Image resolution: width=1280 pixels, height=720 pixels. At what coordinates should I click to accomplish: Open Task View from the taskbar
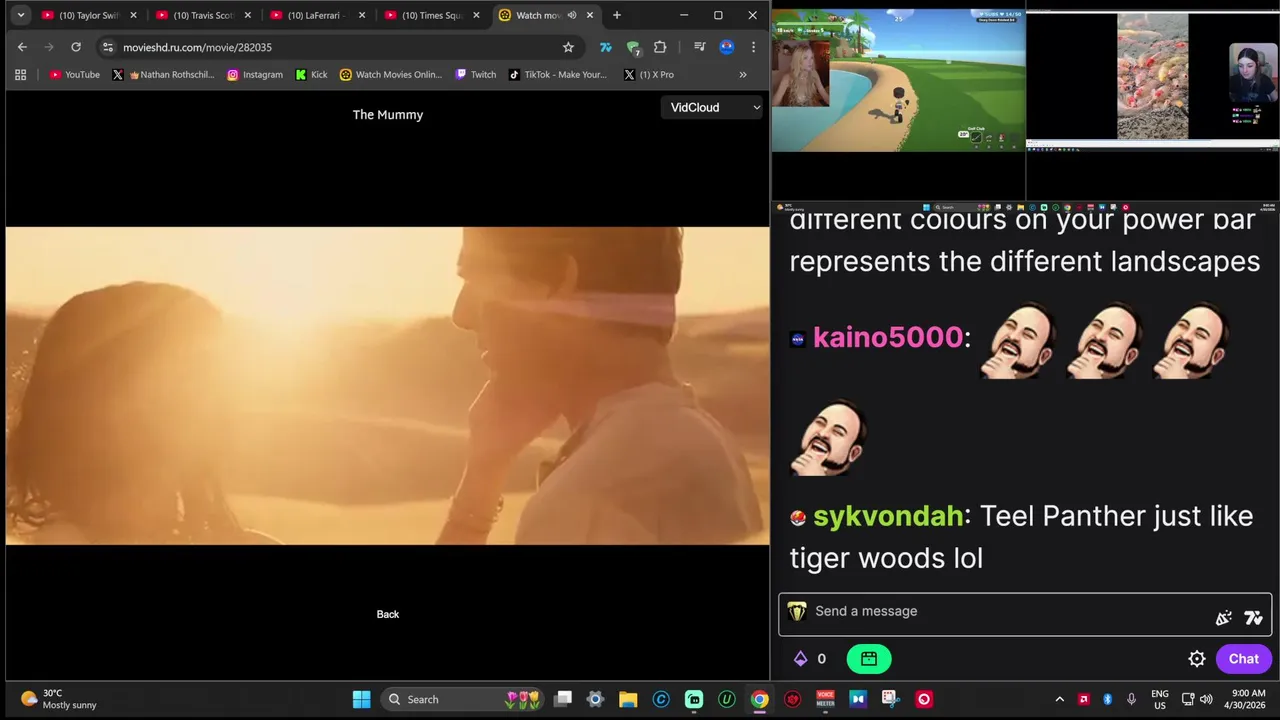563,699
